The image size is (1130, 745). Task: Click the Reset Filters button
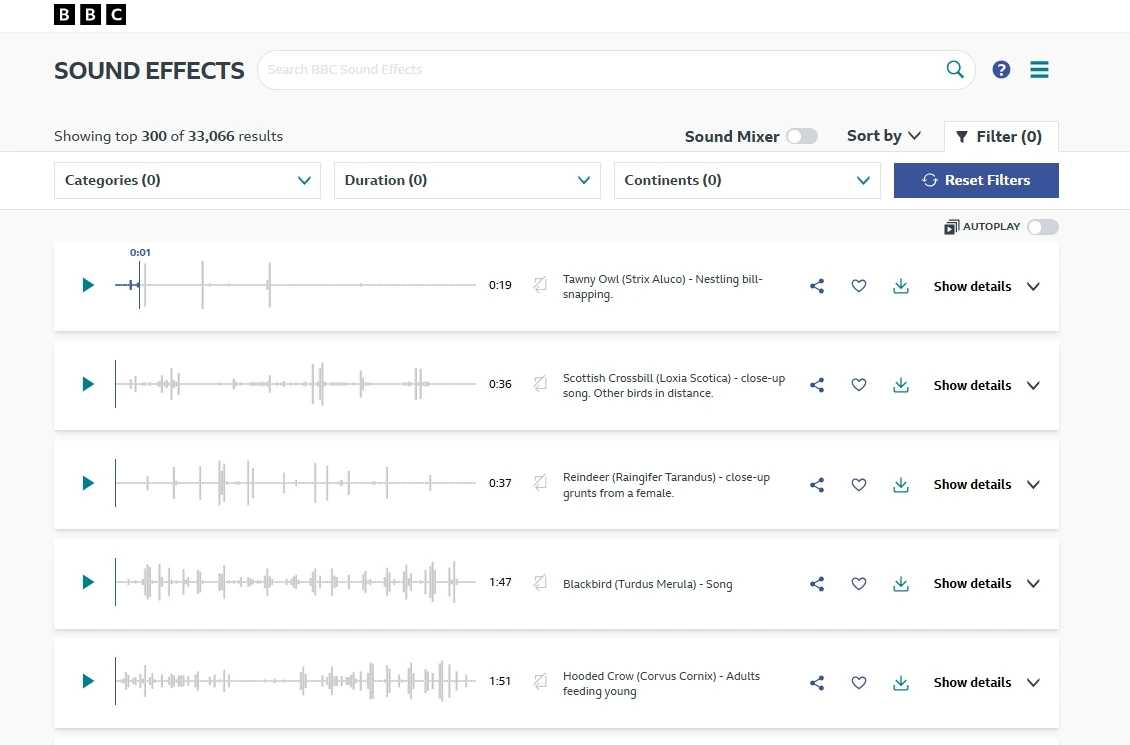(x=976, y=180)
